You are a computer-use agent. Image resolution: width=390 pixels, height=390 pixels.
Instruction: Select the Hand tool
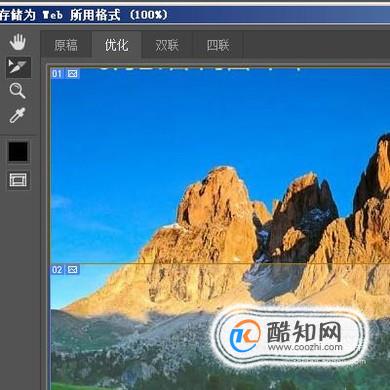click(x=18, y=42)
